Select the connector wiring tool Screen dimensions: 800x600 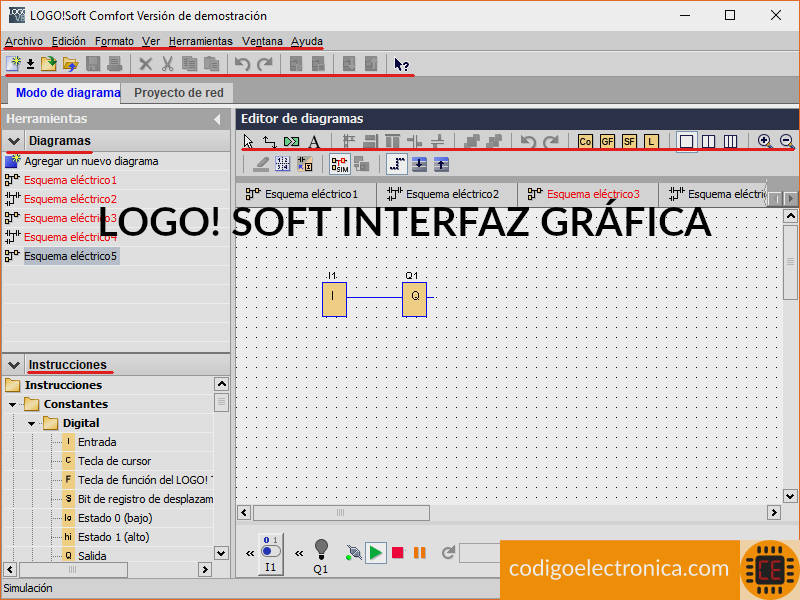(270, 142)
